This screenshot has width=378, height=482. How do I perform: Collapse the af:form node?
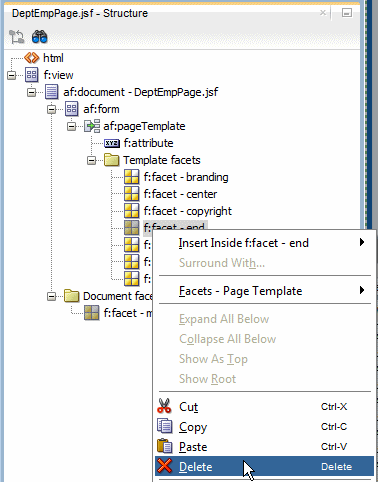[x=52, y=109]
